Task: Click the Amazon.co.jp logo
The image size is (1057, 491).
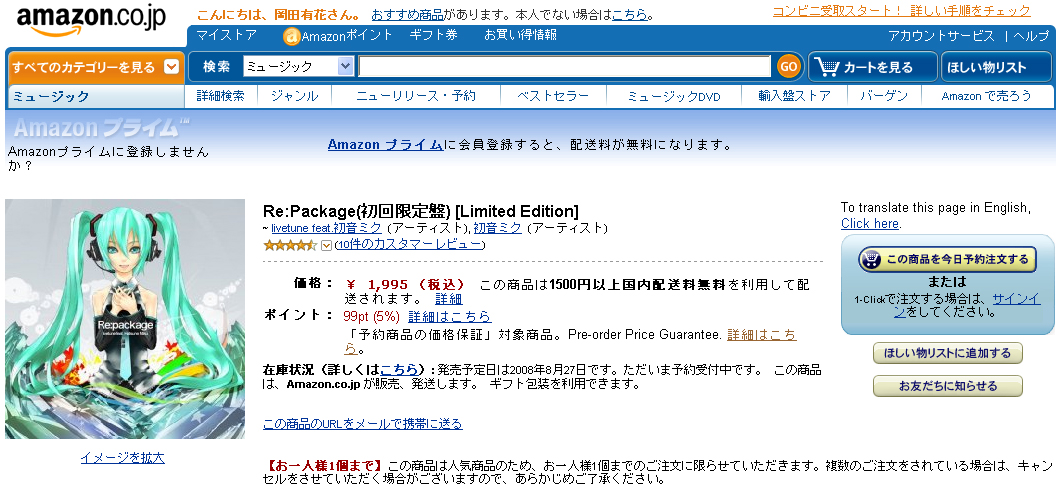Action: pyautogui.click(x=91, y=22)
